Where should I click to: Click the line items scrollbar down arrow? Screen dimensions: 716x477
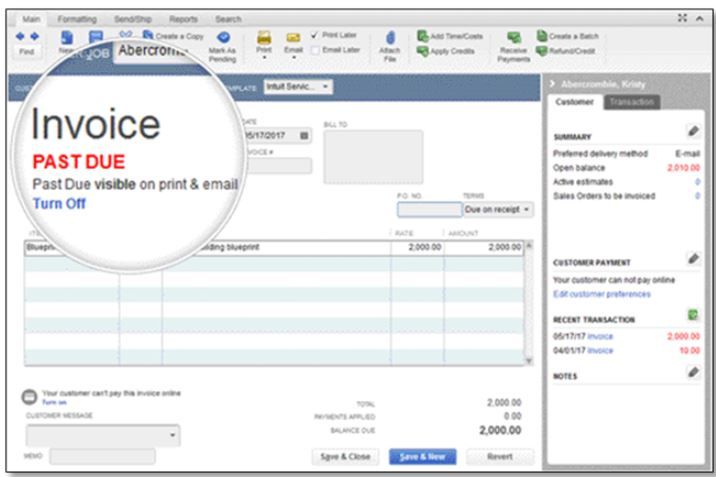click(529, 361)
